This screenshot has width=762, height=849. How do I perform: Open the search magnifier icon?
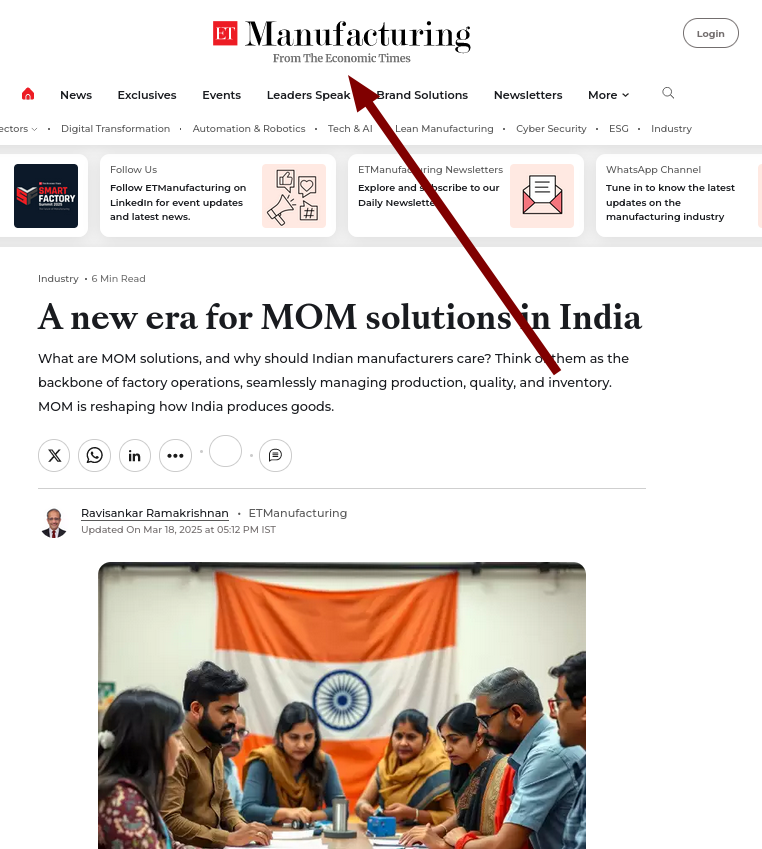(x=668, y=93)
